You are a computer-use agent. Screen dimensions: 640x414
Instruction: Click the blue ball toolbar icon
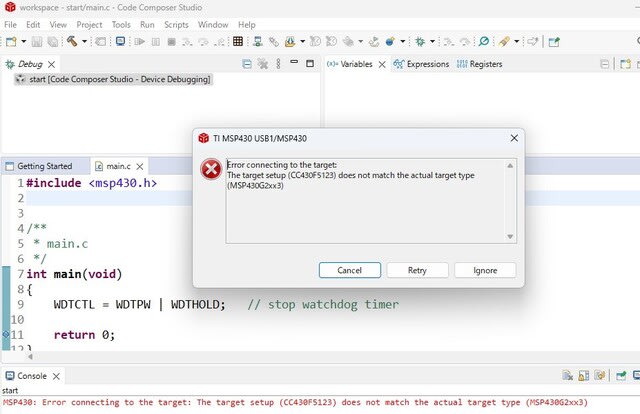tap(390, 41)
